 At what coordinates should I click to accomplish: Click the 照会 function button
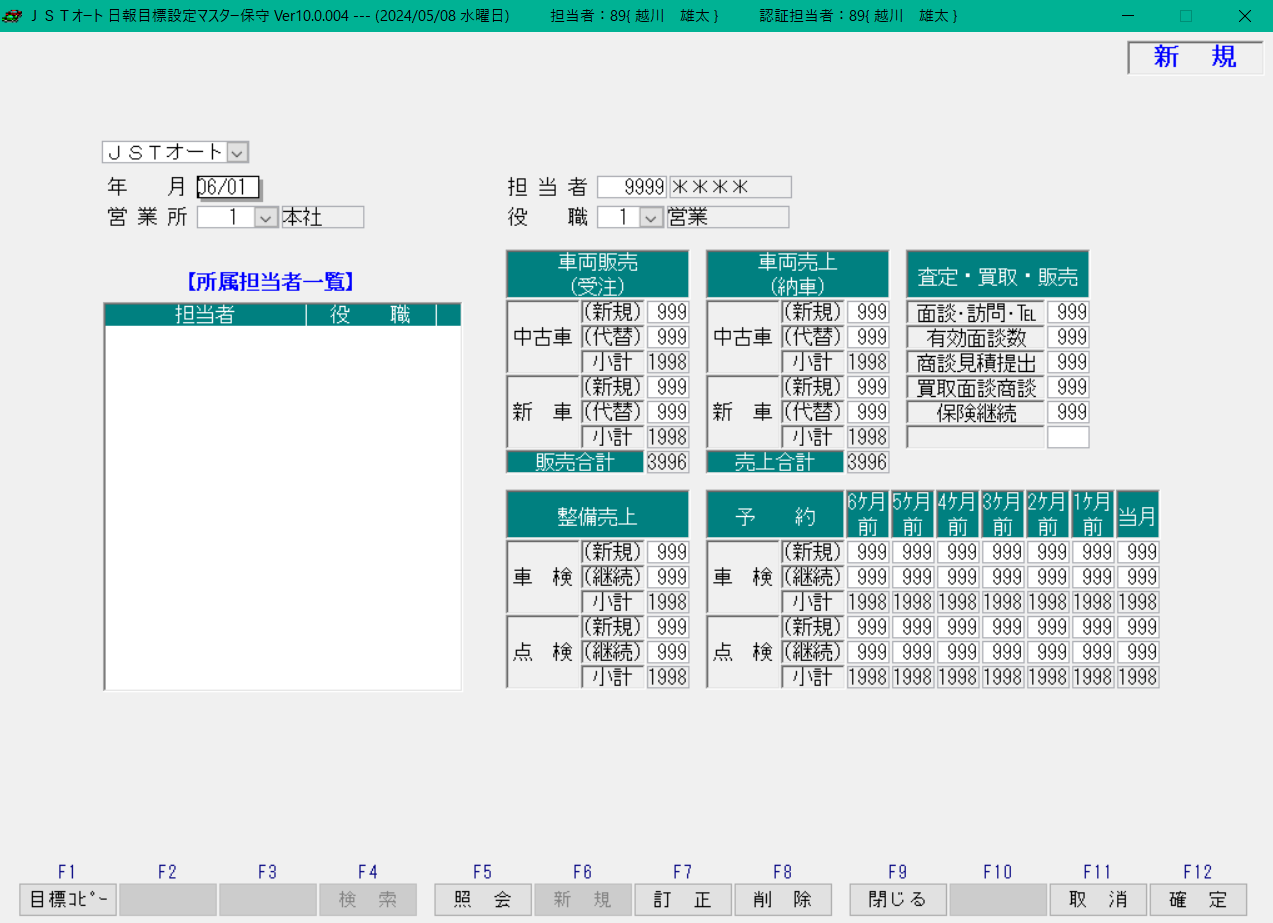click(483, 899)
